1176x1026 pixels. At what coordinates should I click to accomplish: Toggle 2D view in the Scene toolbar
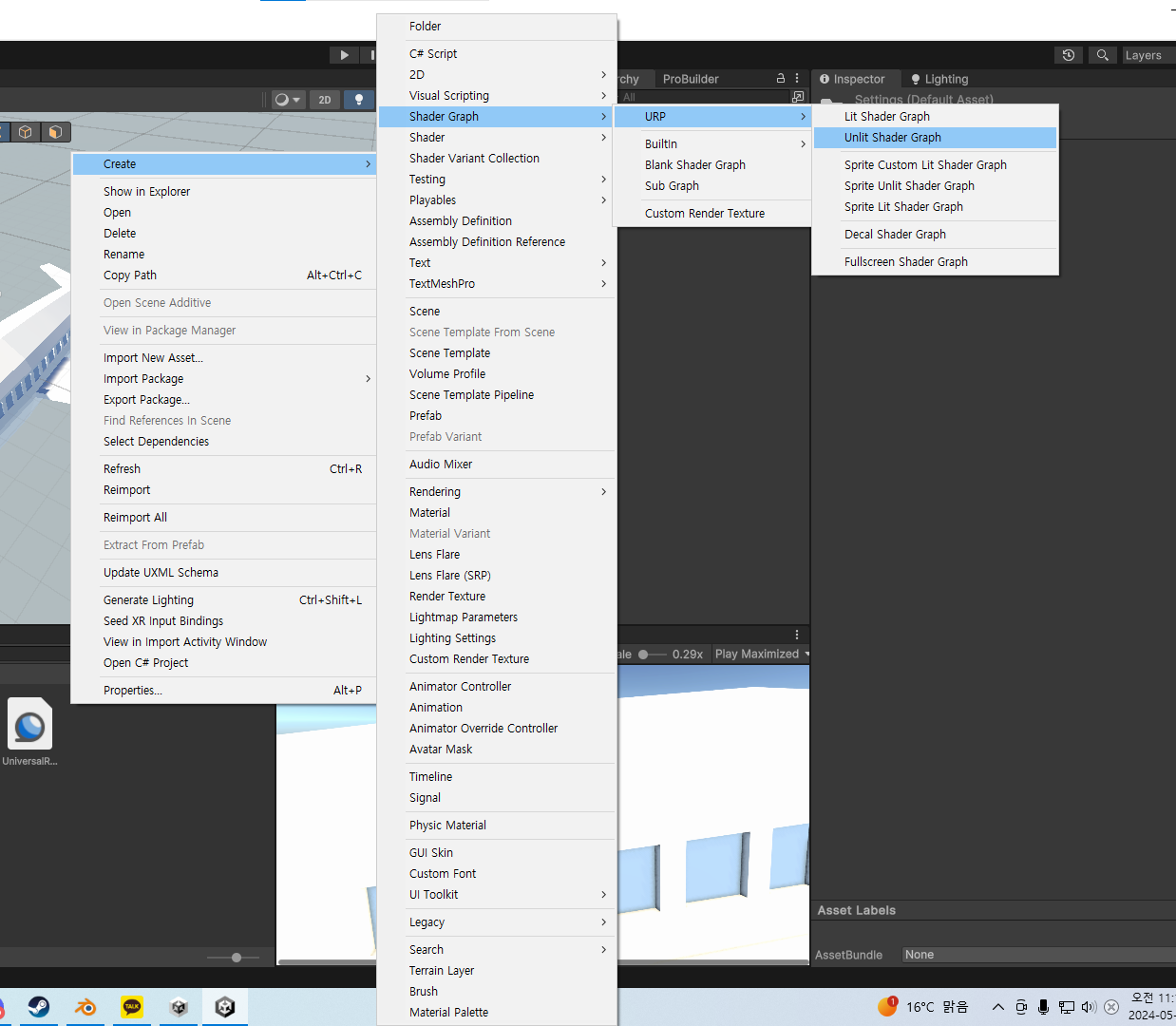(325, 100)
